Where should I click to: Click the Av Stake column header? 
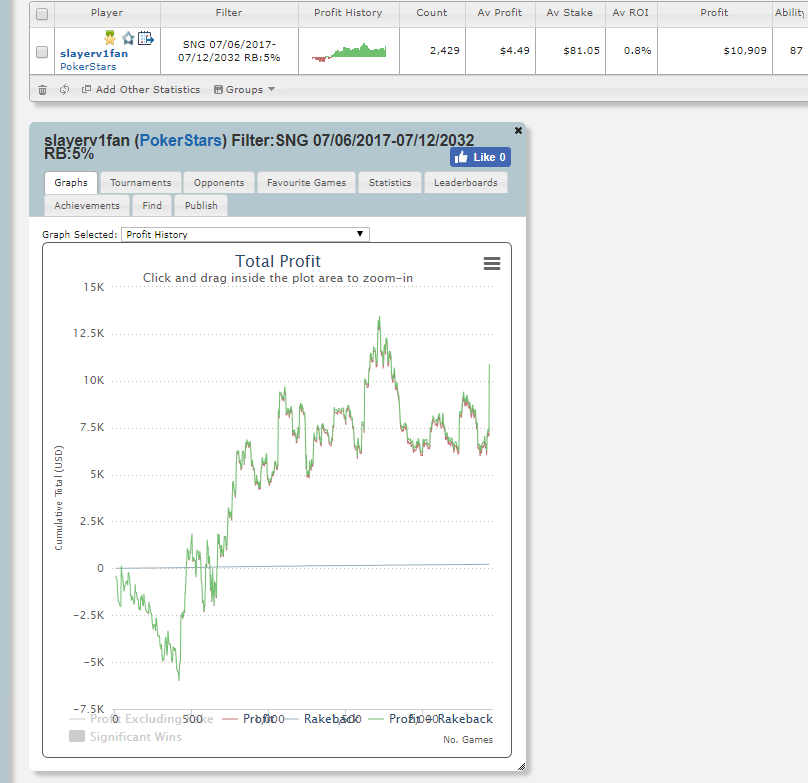point(570,13)
